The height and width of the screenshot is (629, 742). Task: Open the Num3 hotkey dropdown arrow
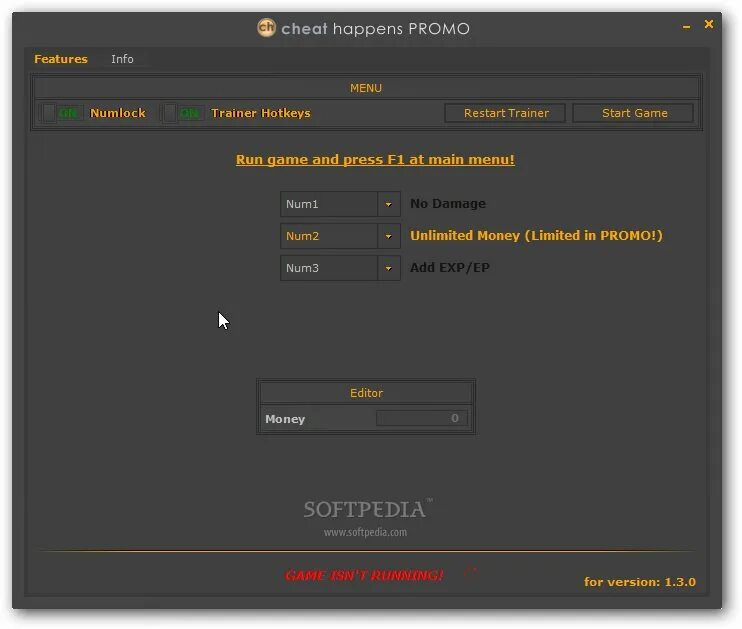coord(389,268)
